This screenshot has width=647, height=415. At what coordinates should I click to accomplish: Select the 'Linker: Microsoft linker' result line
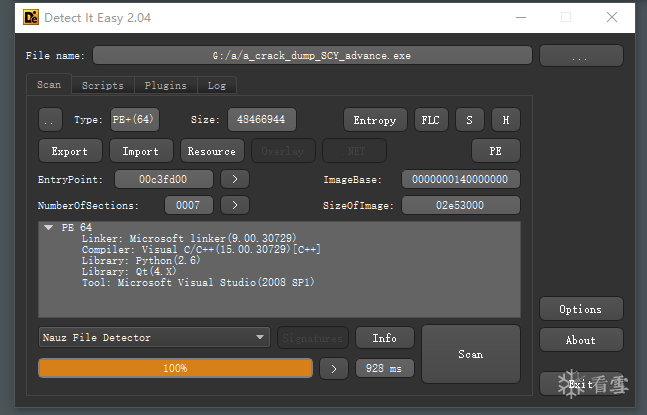coord(189,238)
